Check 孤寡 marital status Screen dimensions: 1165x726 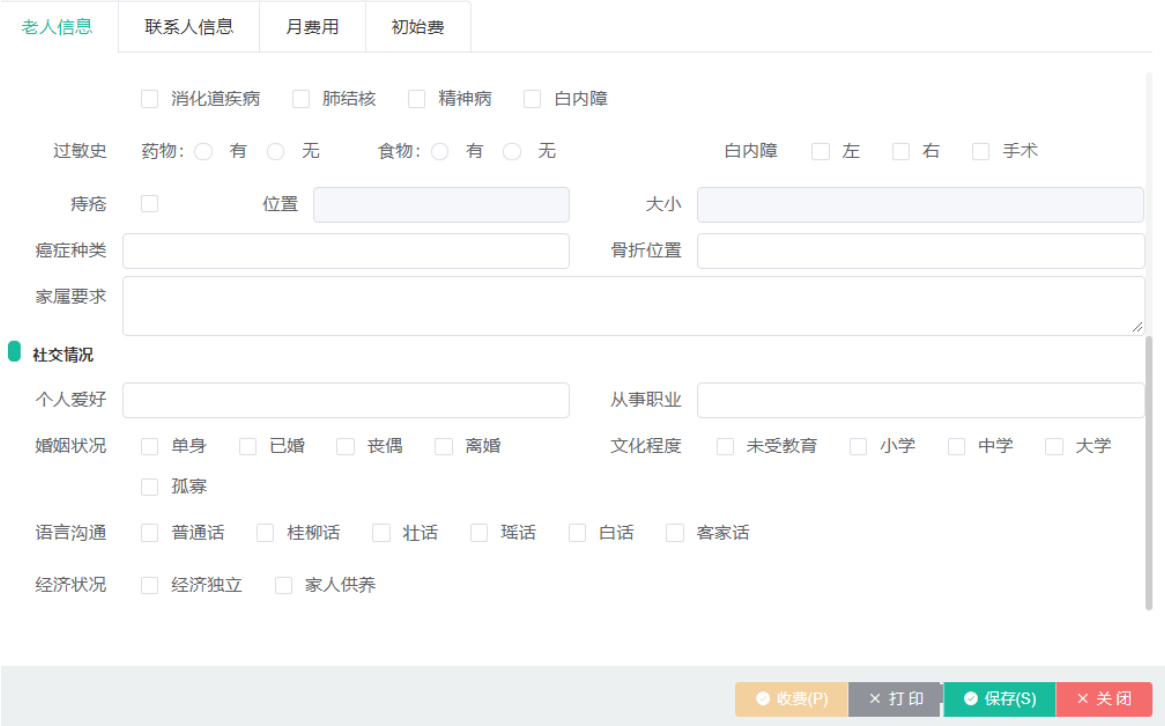(x=149, y=487)
